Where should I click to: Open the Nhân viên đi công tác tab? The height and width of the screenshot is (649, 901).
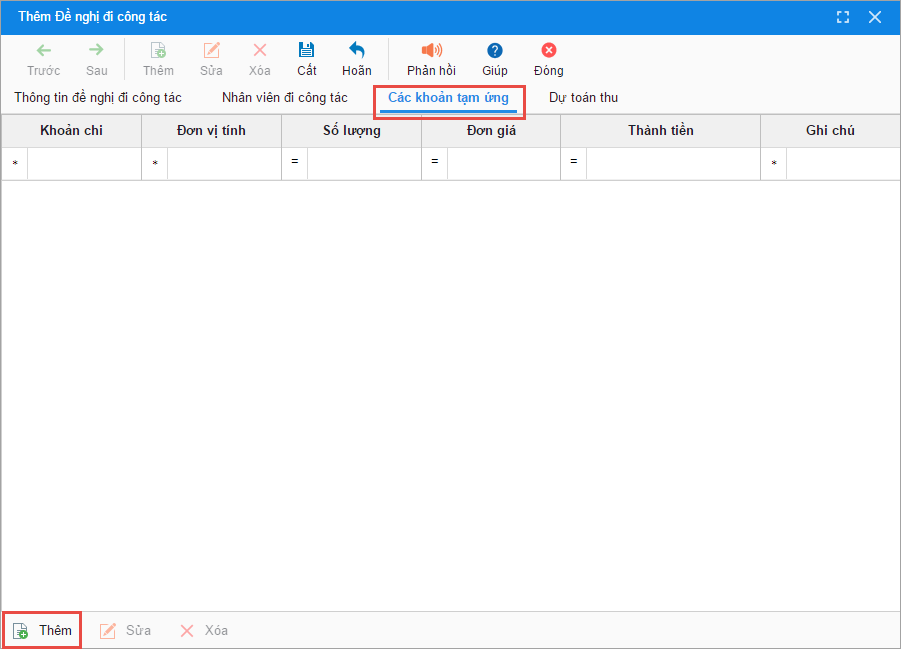point(285,98)
